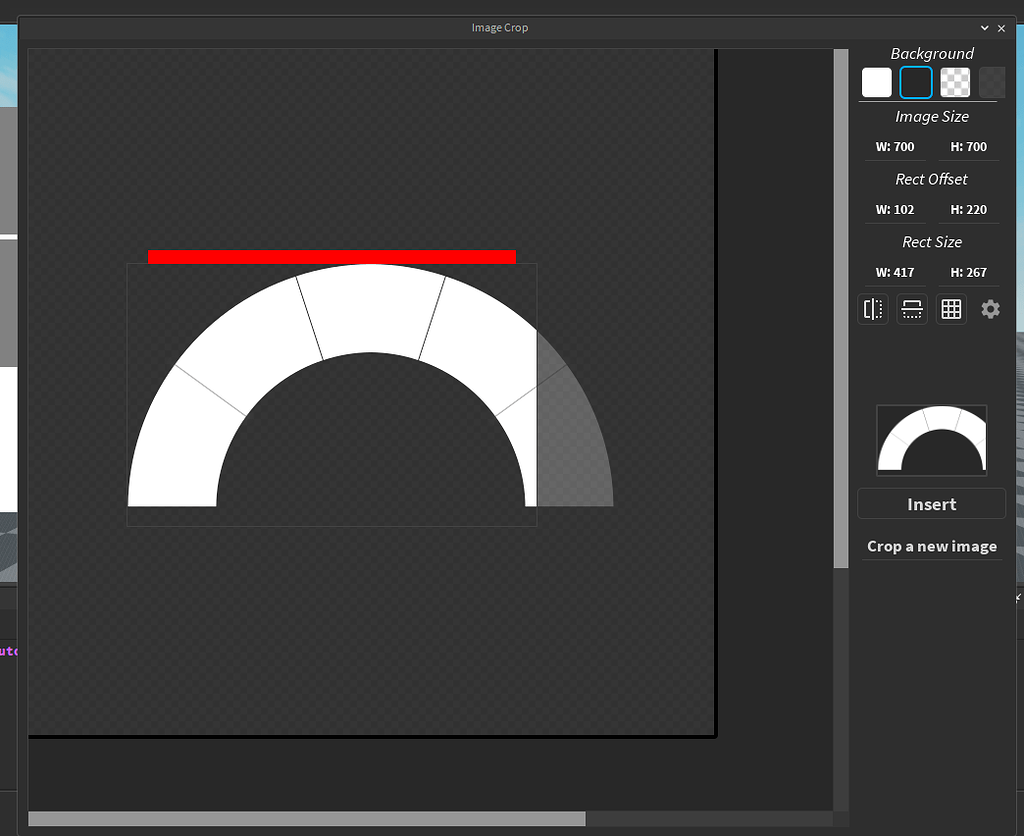Open the grid slicing tool

(x=951, y=309)
